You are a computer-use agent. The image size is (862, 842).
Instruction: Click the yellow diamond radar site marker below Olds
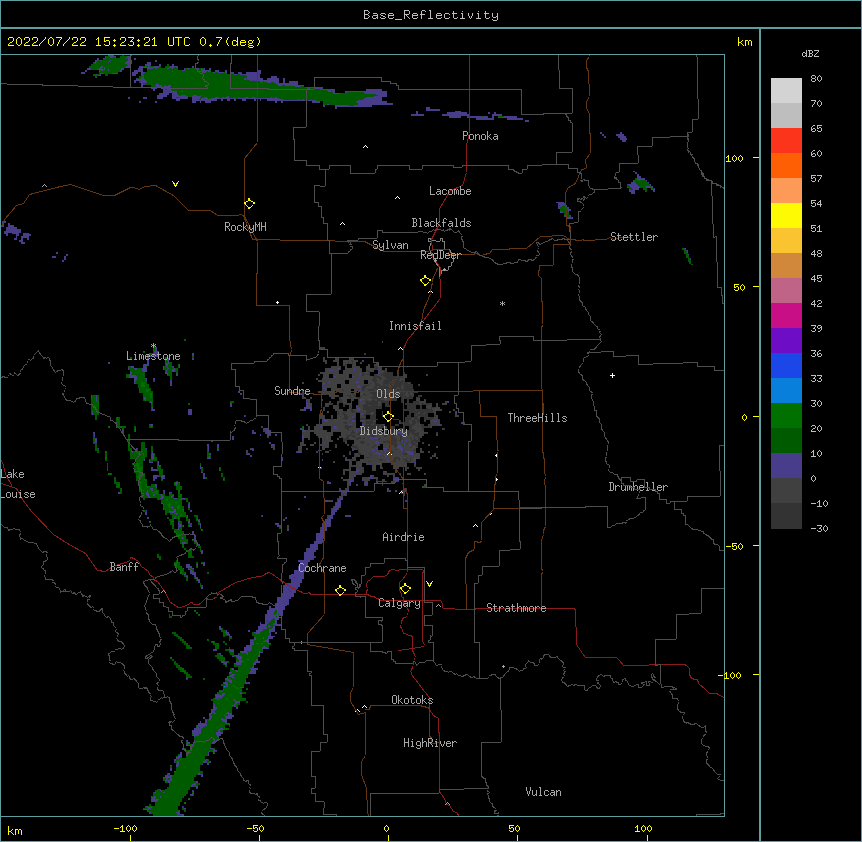[389, 416]
